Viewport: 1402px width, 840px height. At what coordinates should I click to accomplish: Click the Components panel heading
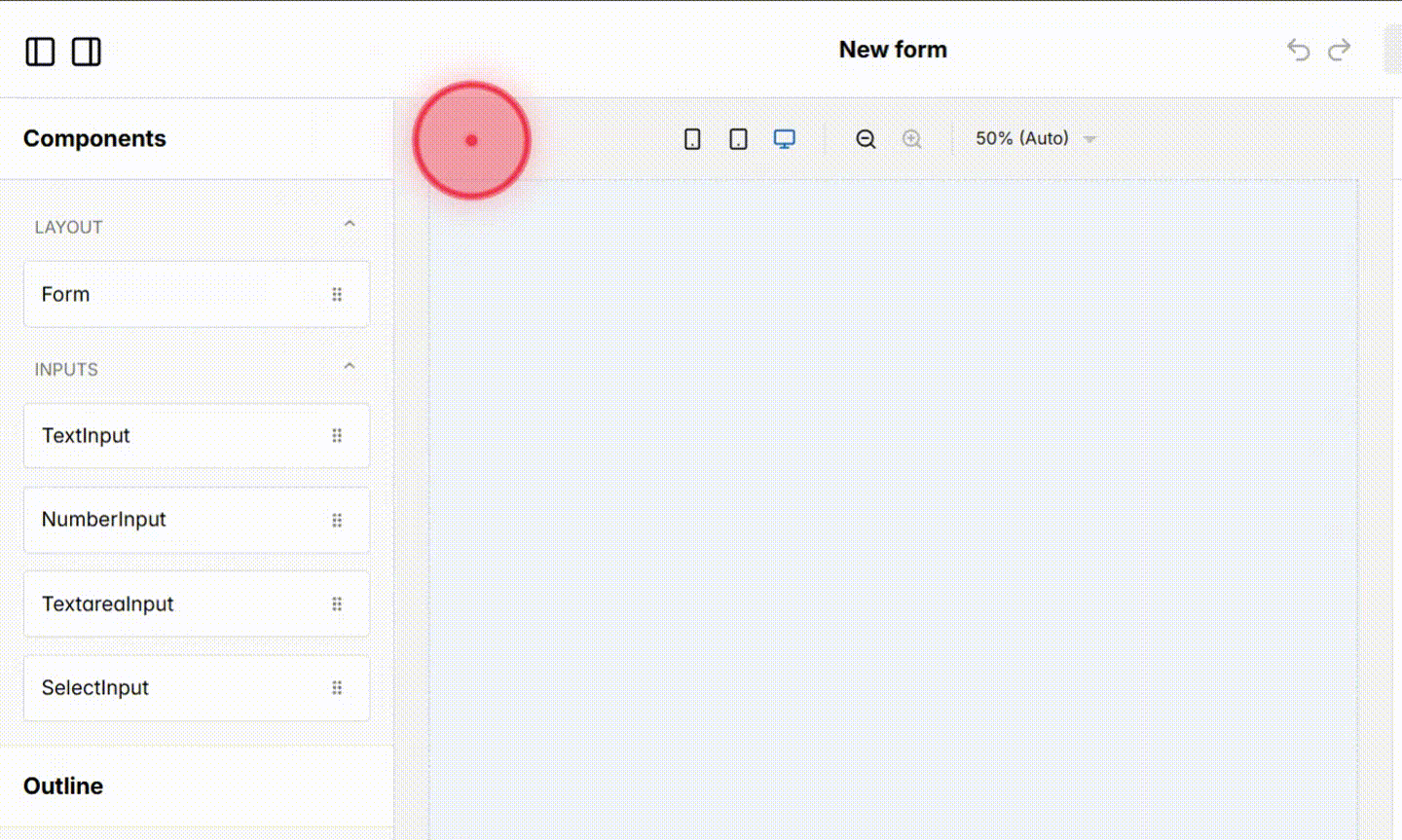tap(94, 138)
